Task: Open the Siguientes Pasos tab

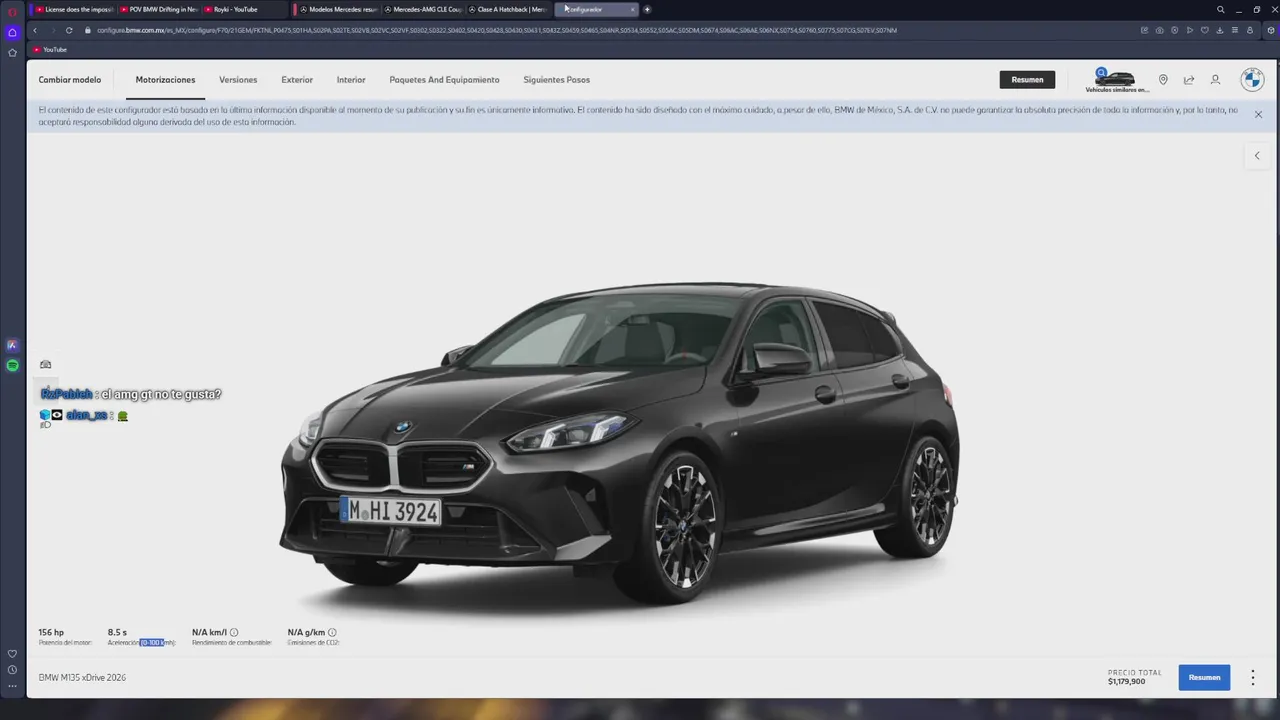Action: pyautogui.click(x=557, y=80)
